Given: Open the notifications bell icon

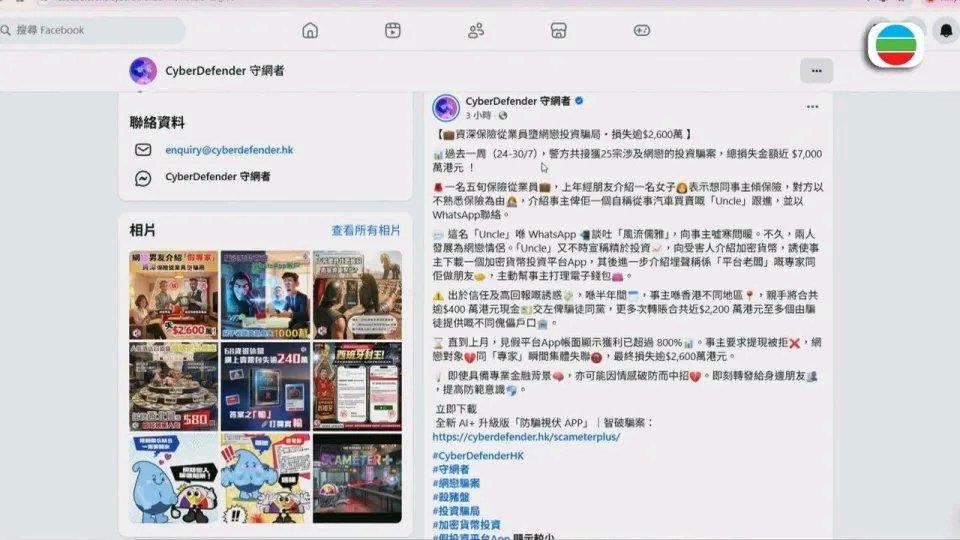Looking at the screenshot, I should [946, 31].
